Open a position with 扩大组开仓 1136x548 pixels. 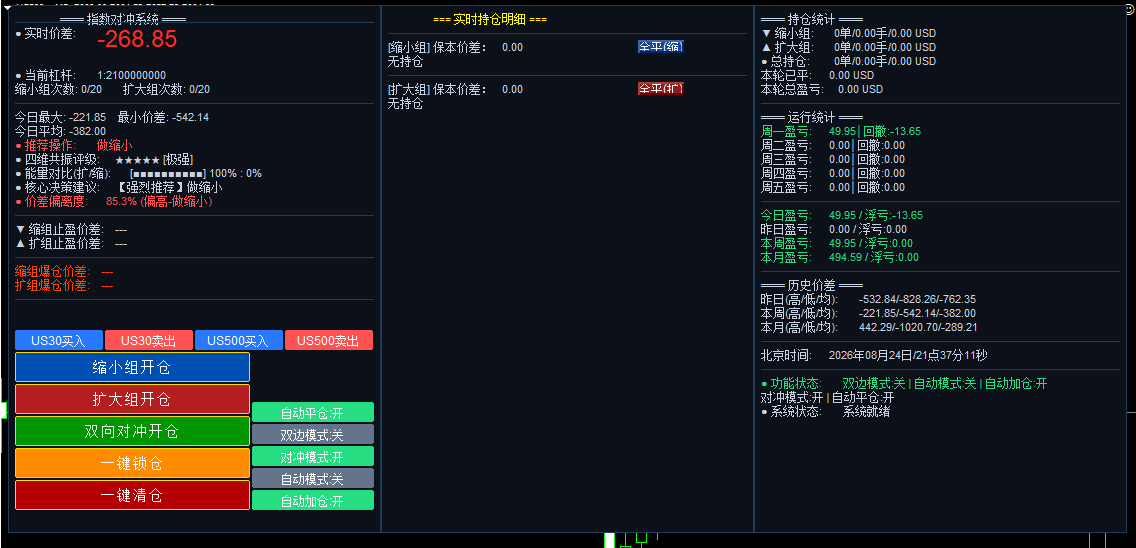point(132,399)
